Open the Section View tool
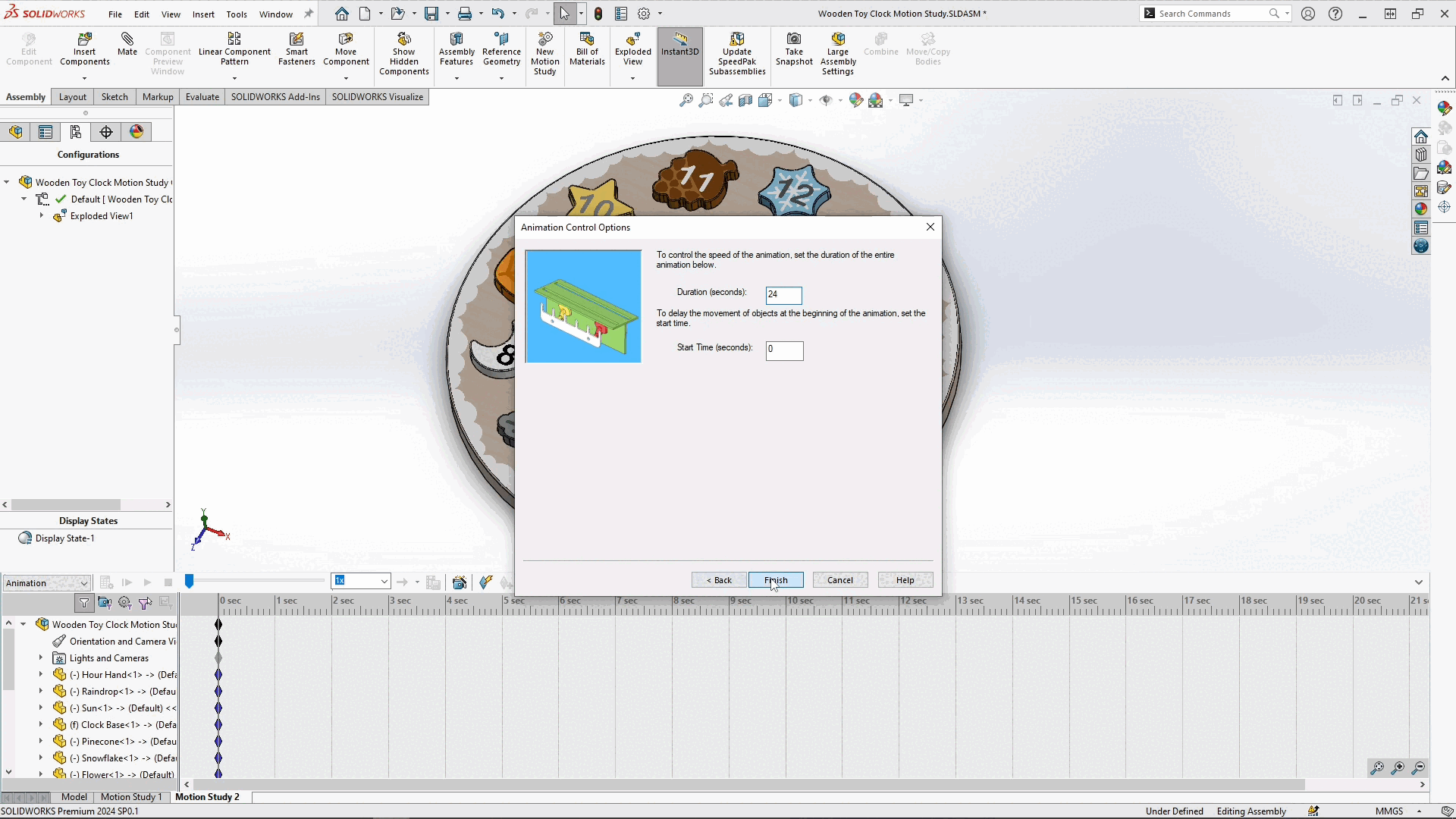This screenshot has height=819, width=1456. [x=745, y=99]
